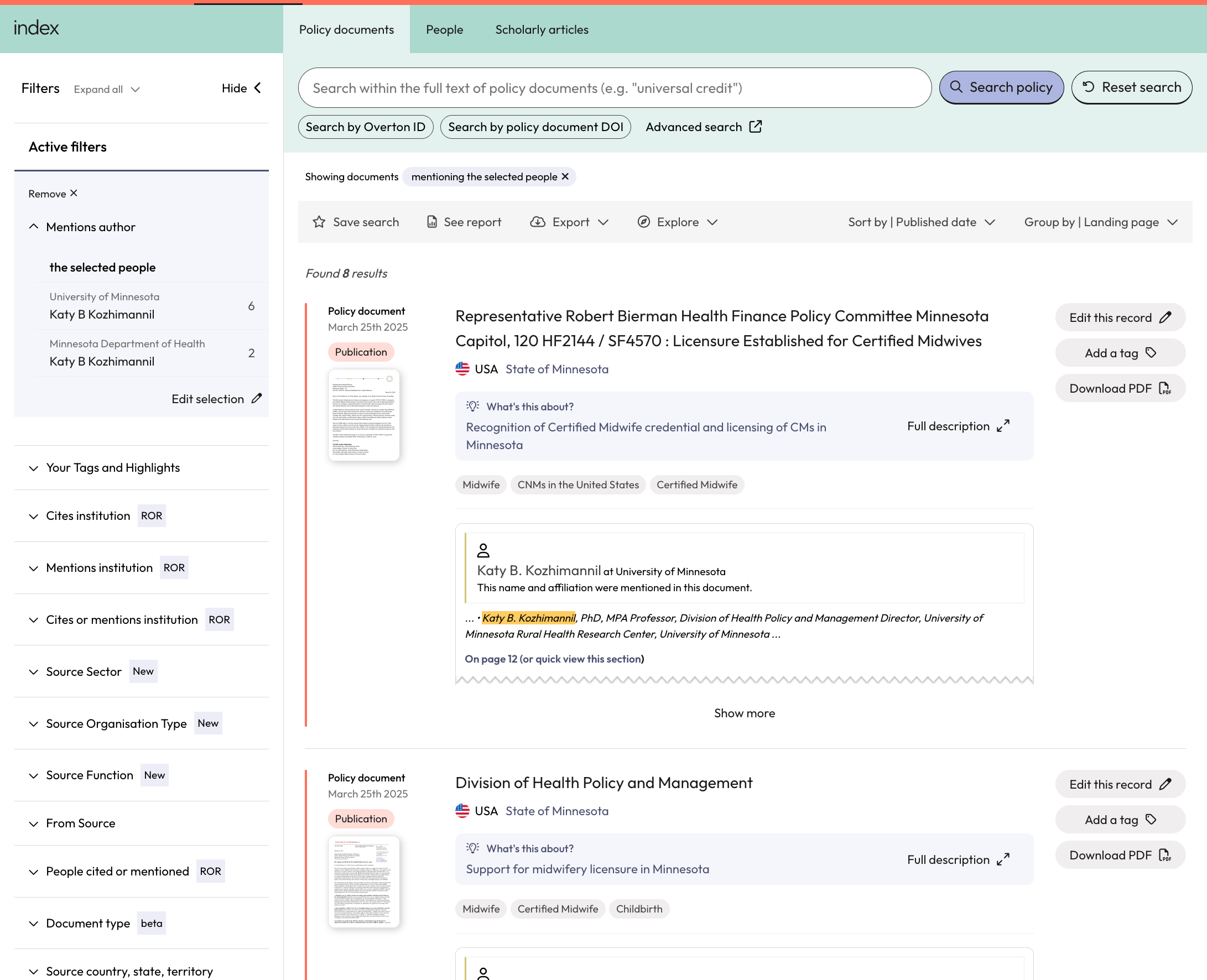Click the pencil icon next to Edit selection
This screenshot has width=1207, height=980.
[x=257, y=399]
